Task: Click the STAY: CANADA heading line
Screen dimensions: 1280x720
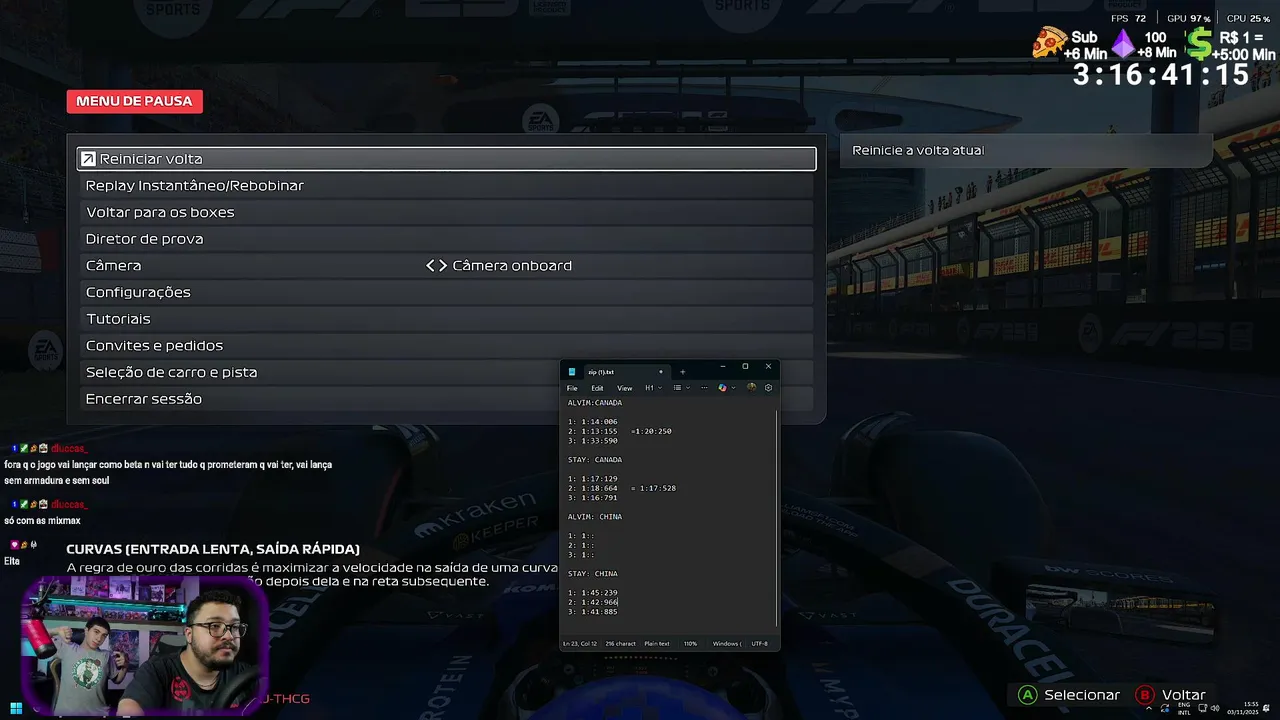Action: (x=594, y=460)
